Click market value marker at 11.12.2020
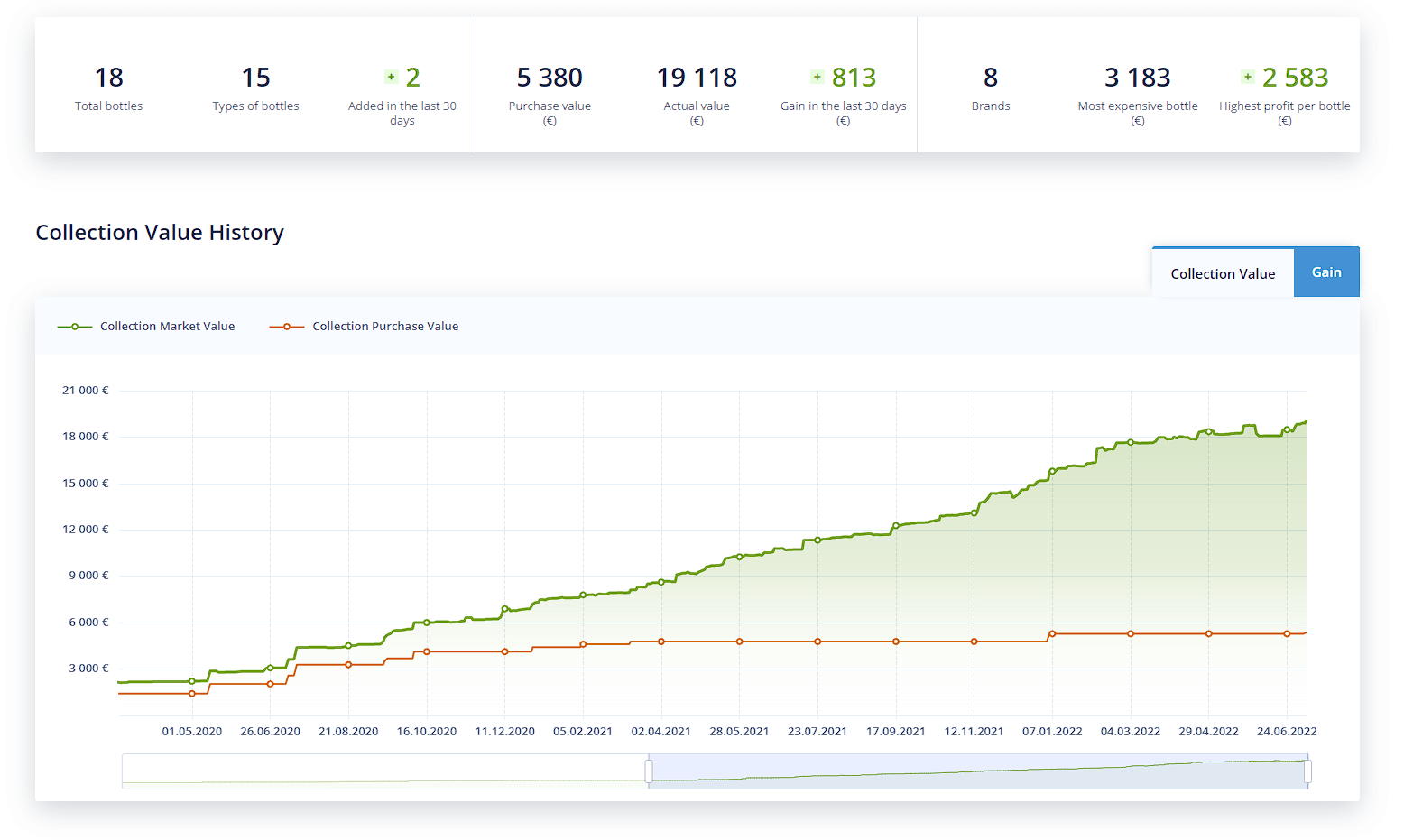1404x840 pixels. (504, 609)
